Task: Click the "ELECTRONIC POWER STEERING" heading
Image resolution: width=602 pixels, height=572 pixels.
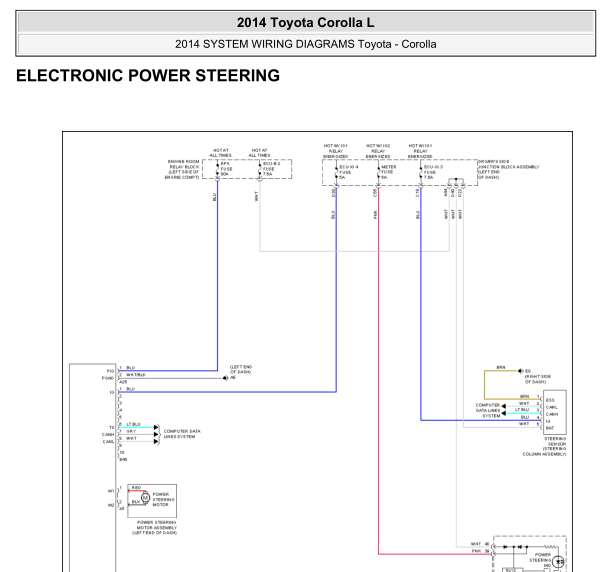Action: pyautogui.click(x=148, y=76)
